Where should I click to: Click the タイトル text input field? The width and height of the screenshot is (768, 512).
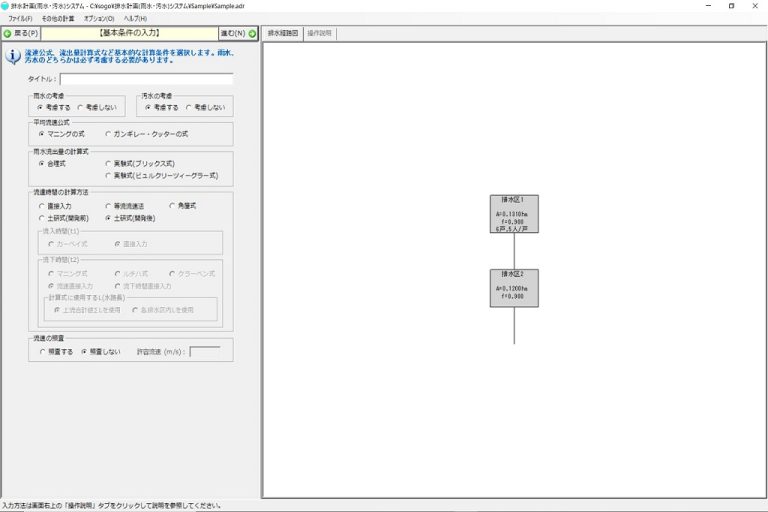click(146, 79)
